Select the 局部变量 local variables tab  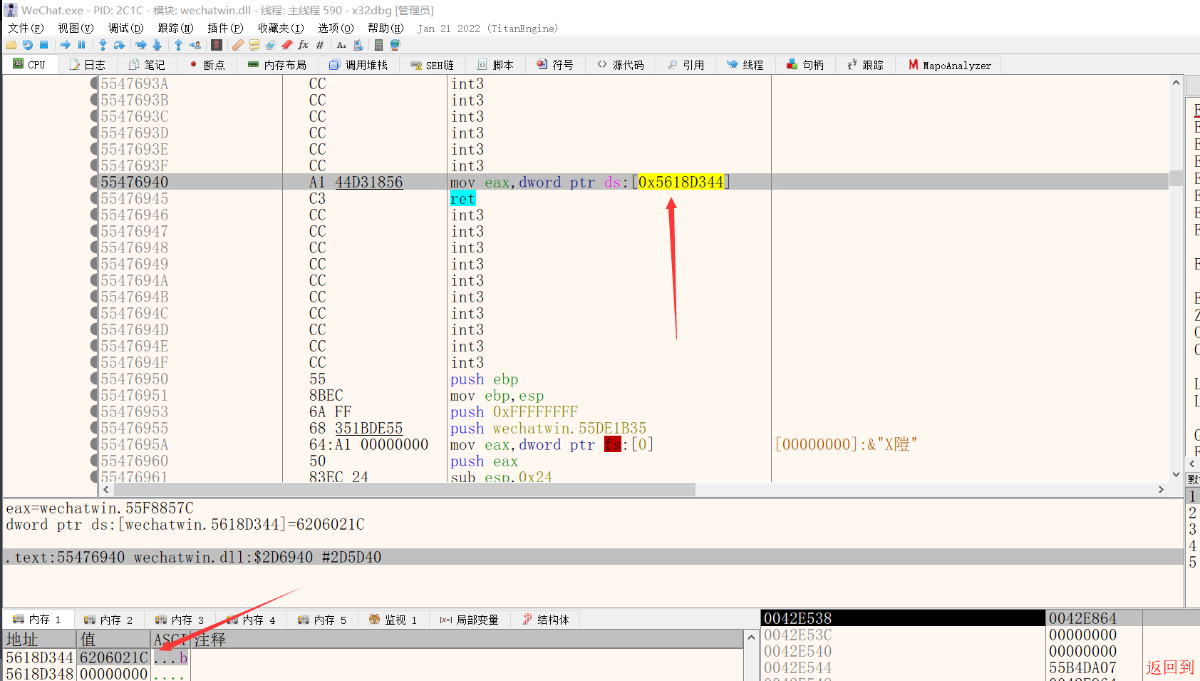coord(469,620)
